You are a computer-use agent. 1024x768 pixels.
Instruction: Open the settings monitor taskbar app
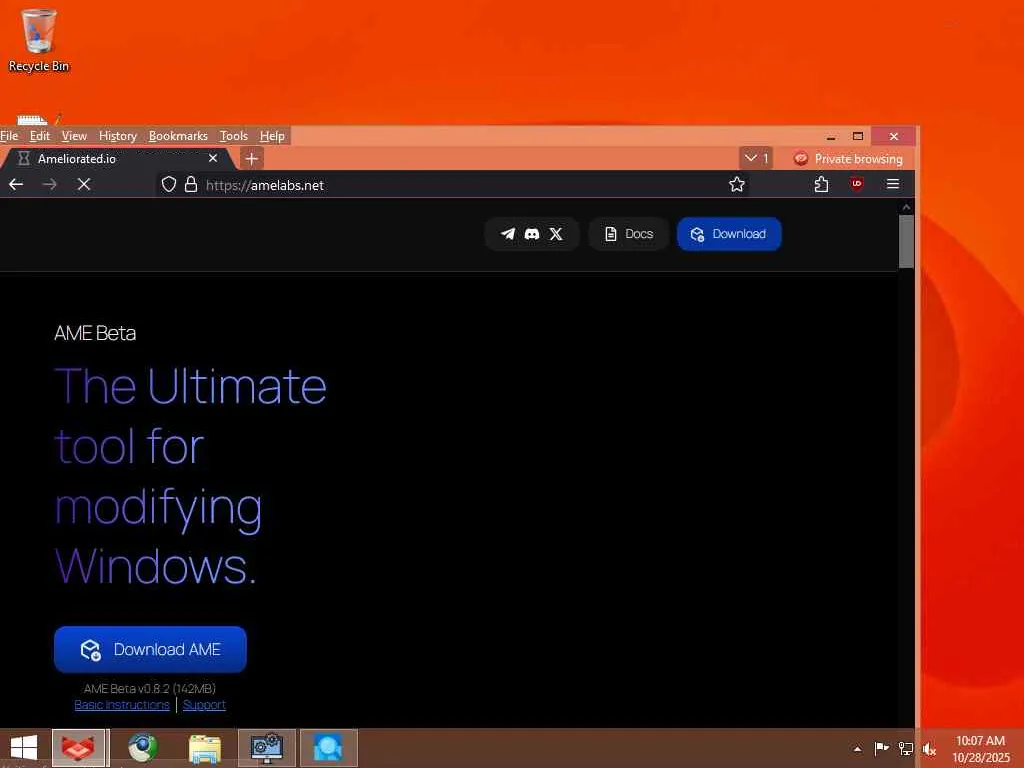pos(266,748)
